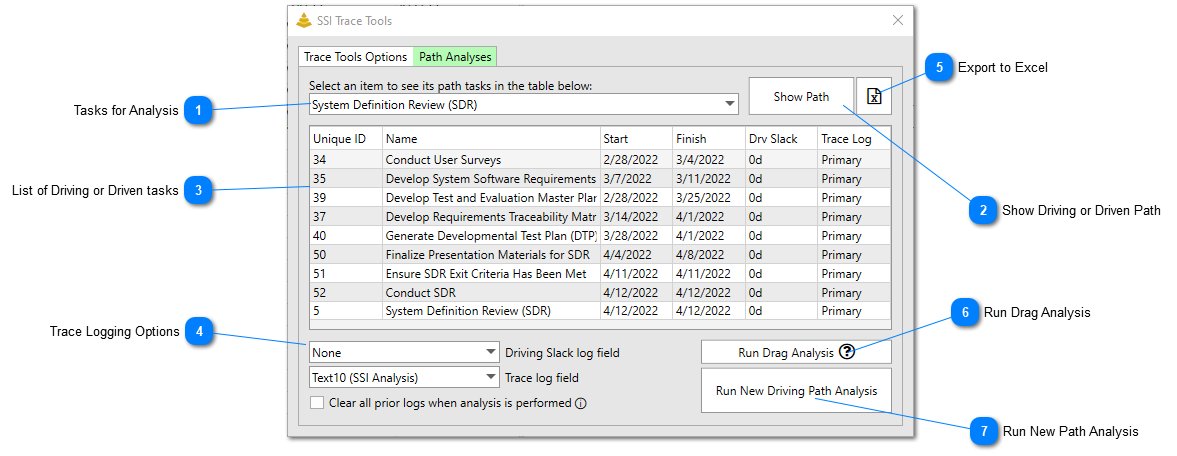
Task: Close the SSI Trace Tools window
Action: [897, 21]
